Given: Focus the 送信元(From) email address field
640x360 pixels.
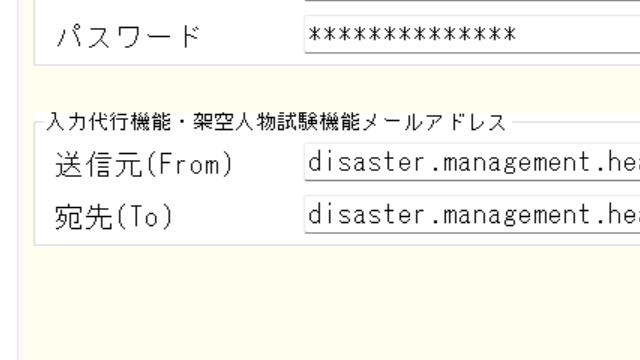Looking at the screenshot, I should [x=472, y=162].
